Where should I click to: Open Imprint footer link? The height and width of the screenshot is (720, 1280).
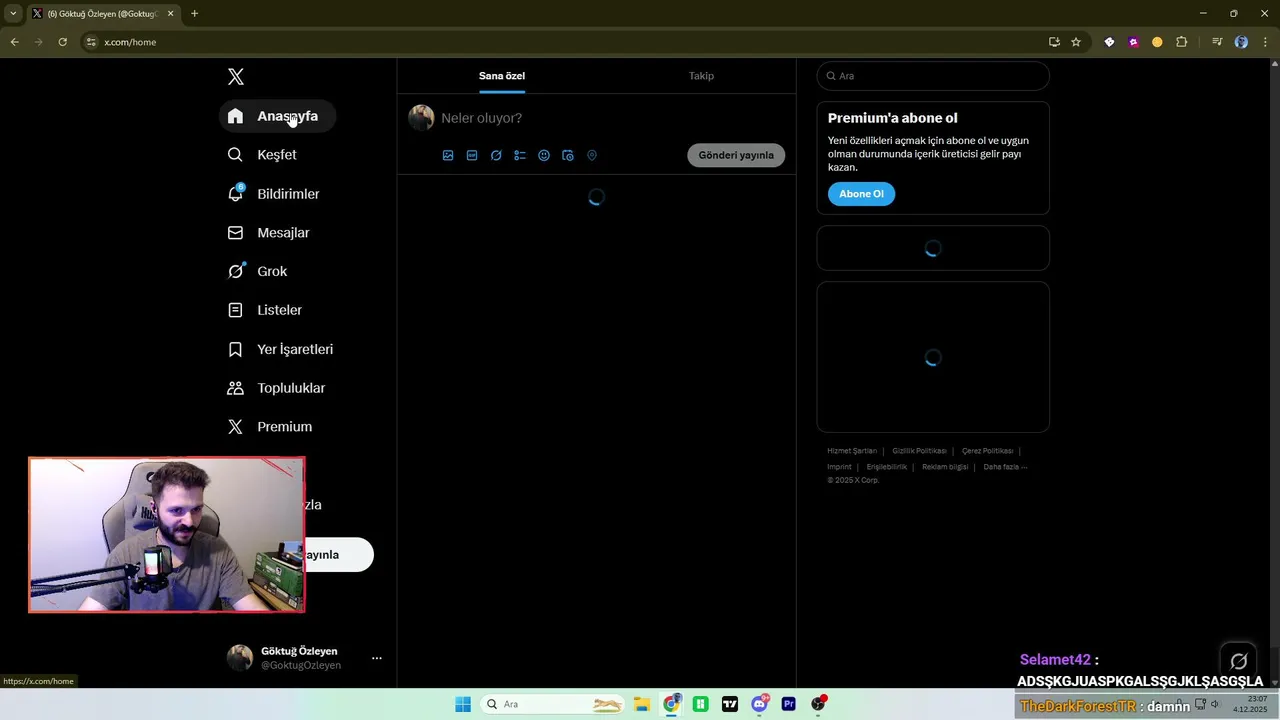[839, 467]
